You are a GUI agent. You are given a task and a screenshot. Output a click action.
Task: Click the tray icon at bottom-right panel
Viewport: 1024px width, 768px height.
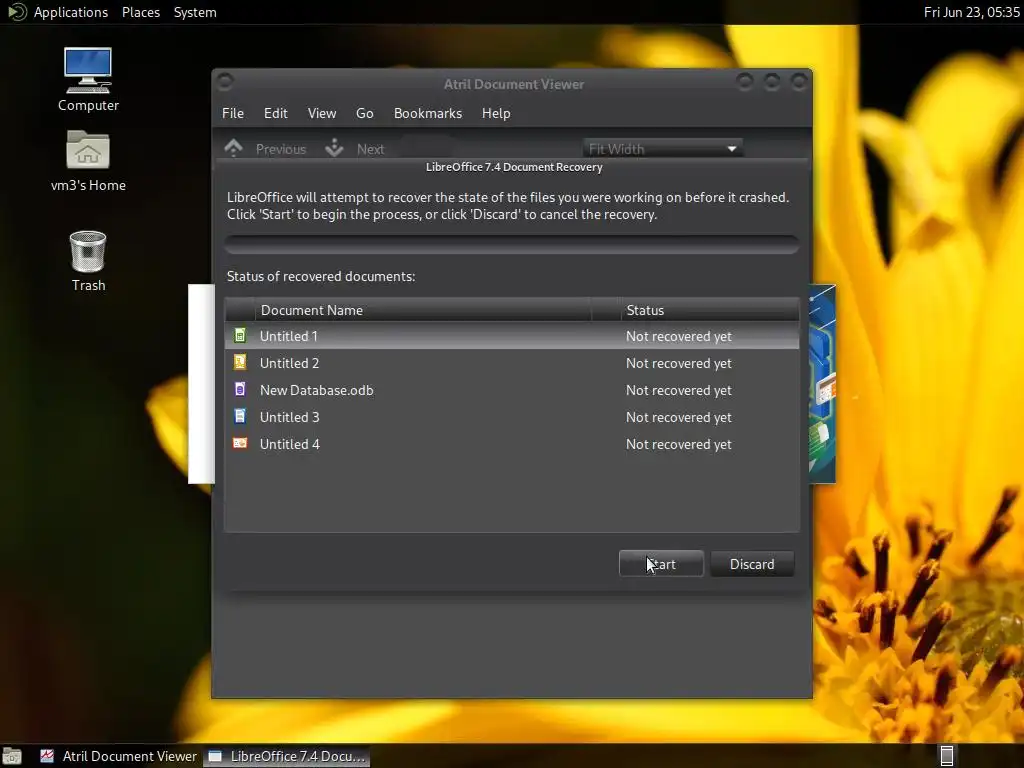click(946, 756)
